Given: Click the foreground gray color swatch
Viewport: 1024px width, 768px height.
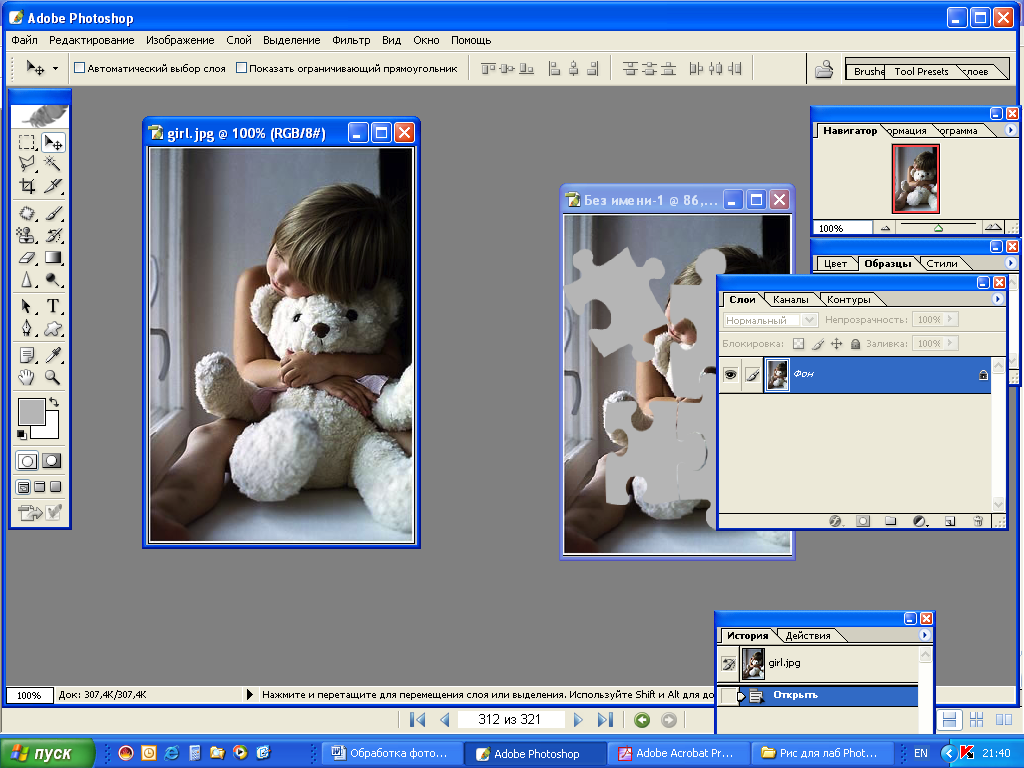Looking at the screenshot, I should [31, 411].
